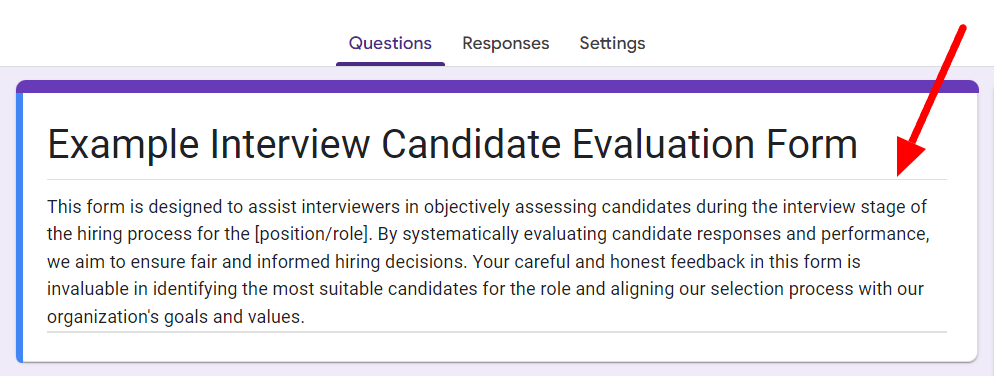Click the word "Interview" in the title
This screenshot has height=376, width=994.
tap(290, 143)
